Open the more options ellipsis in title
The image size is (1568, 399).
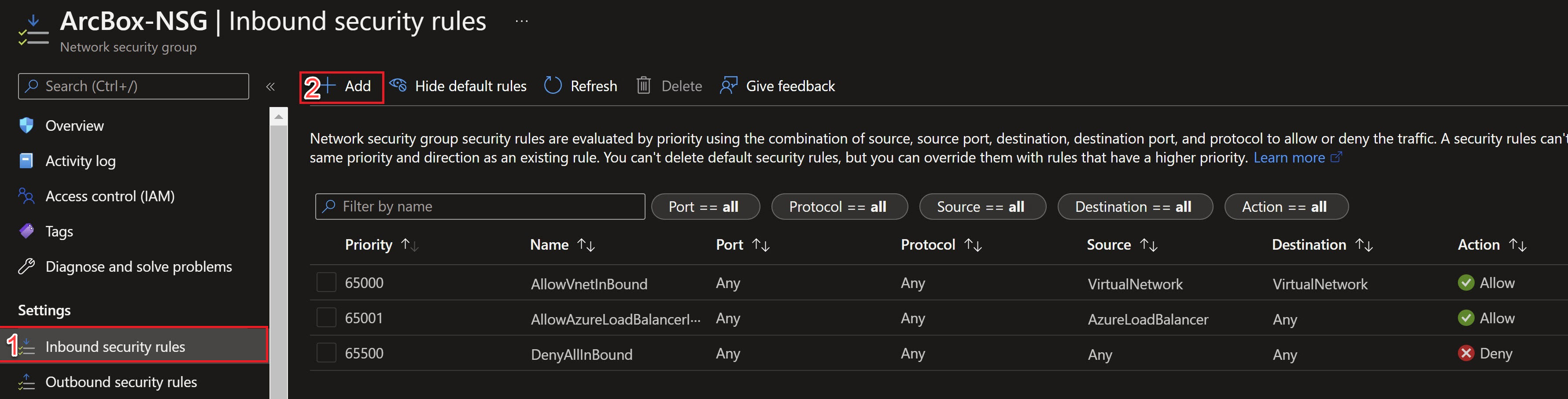click(x=522, y=21)
